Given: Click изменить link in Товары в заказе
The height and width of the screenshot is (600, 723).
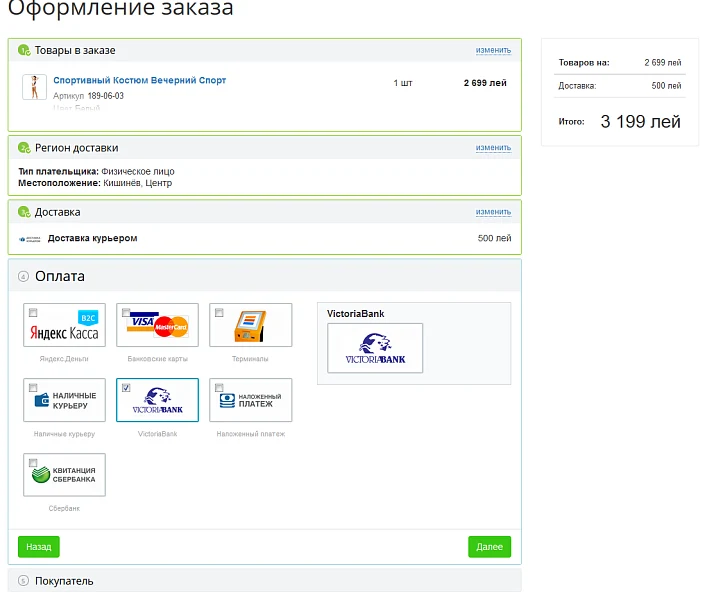Looking at the screenshot, I should coord(493,50).
